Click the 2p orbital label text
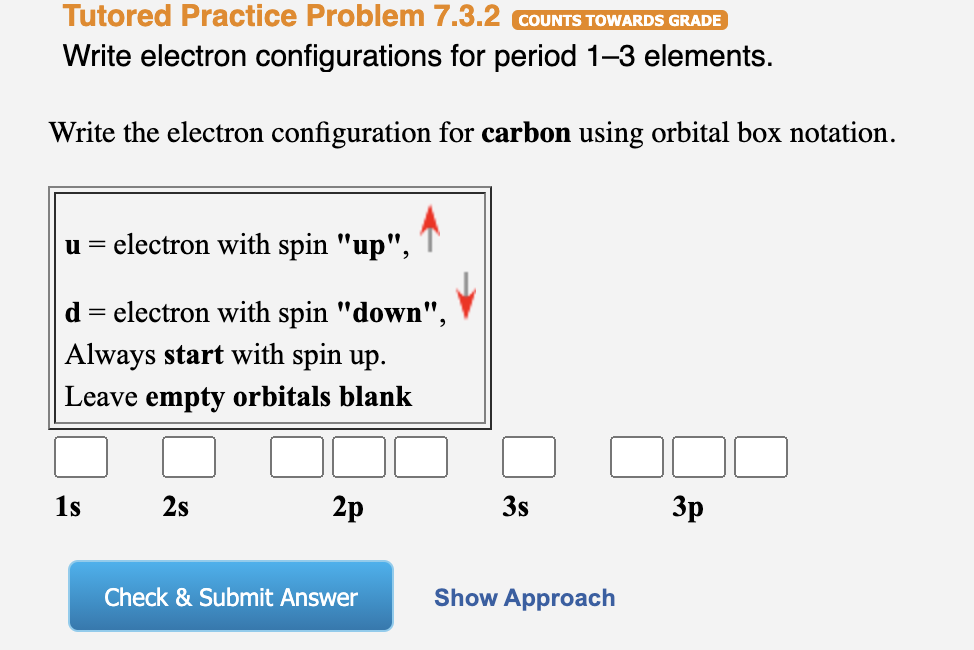The width and height of the screenshot is (974, 650). 348,507
